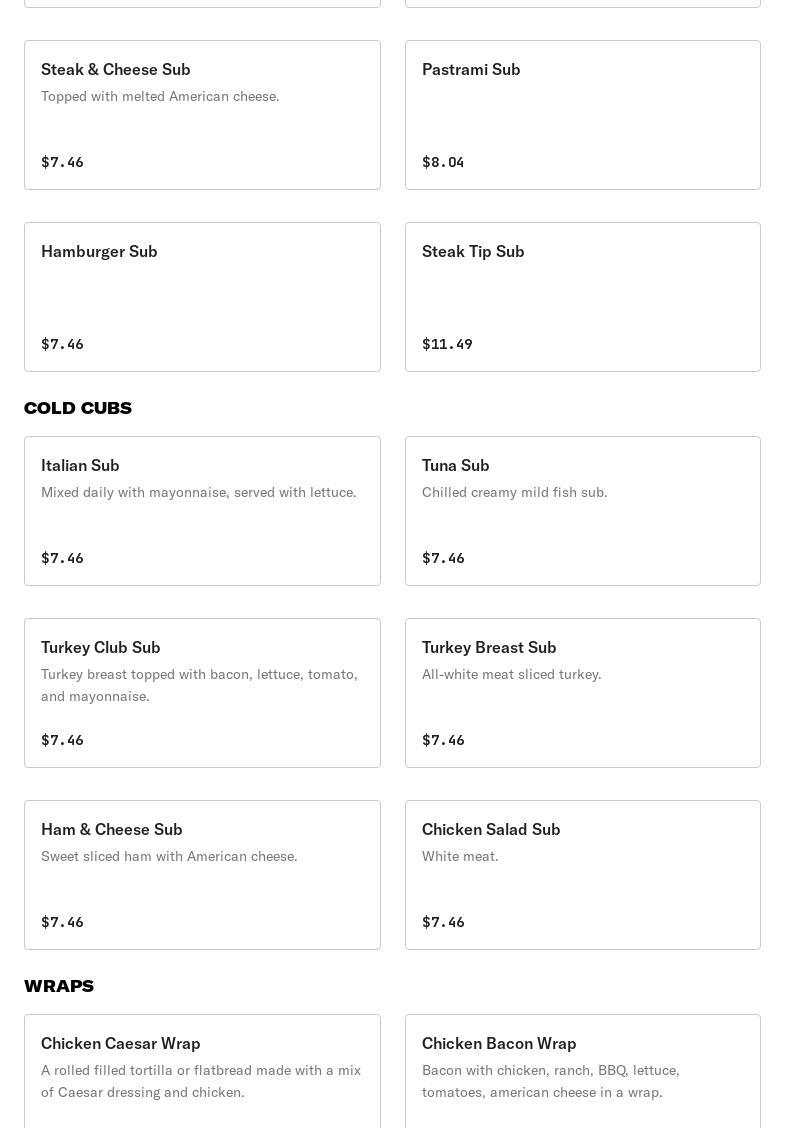Viewport: 785px width, 1128px height.
Task: Open the Steak & Cheese Sub item
Action: [202, 115]
